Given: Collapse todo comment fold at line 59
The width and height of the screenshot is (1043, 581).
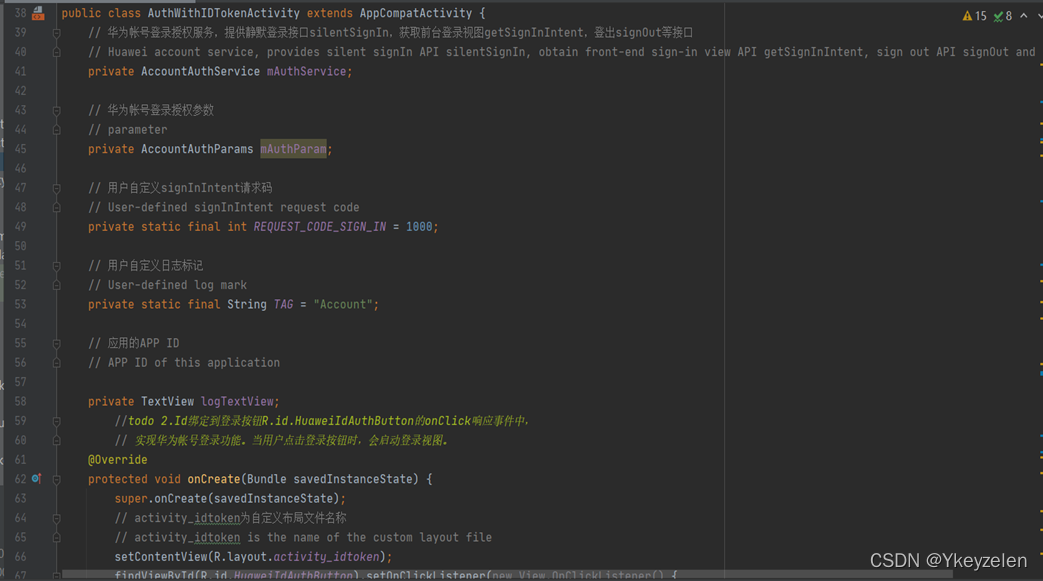Looking at the screenshot, I should (x=57, y=421).
